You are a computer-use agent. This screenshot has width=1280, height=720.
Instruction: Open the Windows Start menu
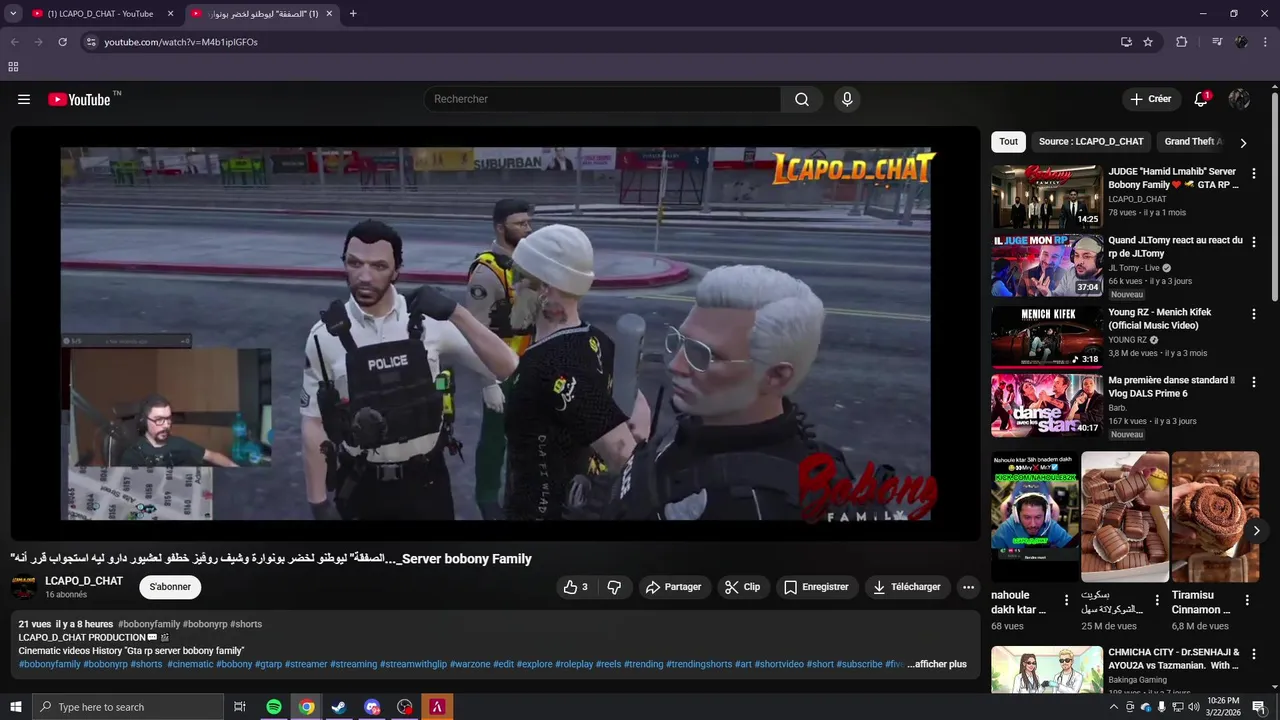(x=15, y=707)
